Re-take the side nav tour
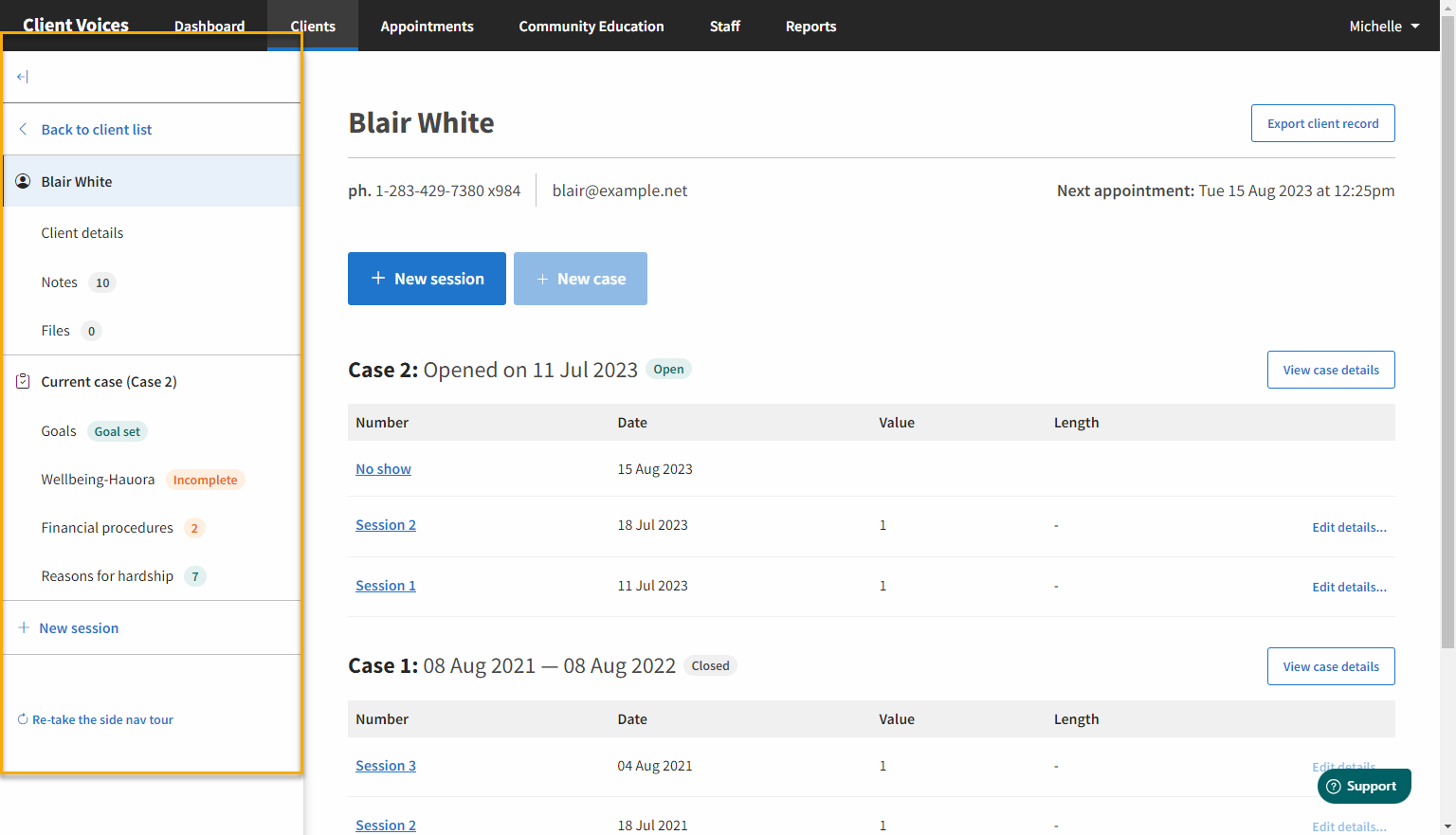The width and height of the screenshot is (1456, 835). click(x=102, y=719)
